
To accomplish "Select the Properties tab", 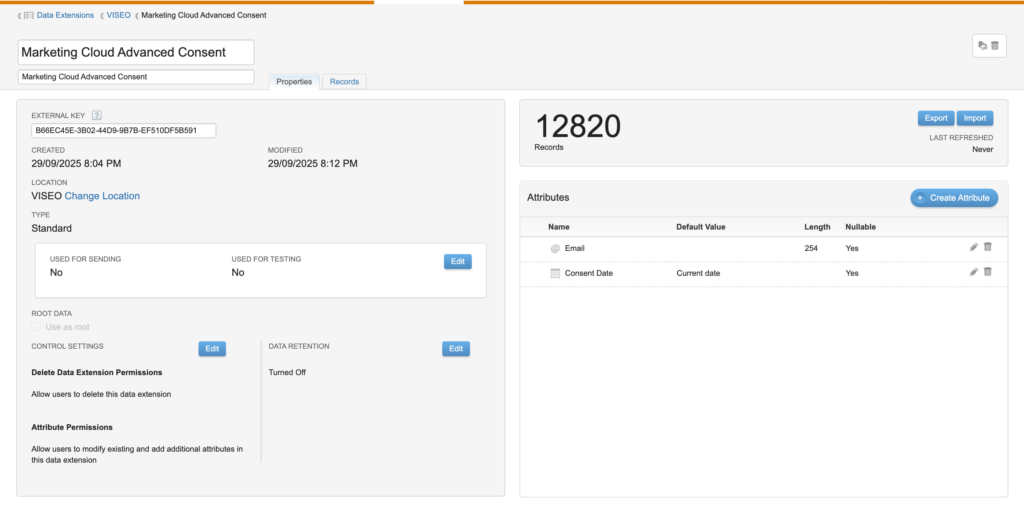I will pyautogui.click(x=294, y=81).
